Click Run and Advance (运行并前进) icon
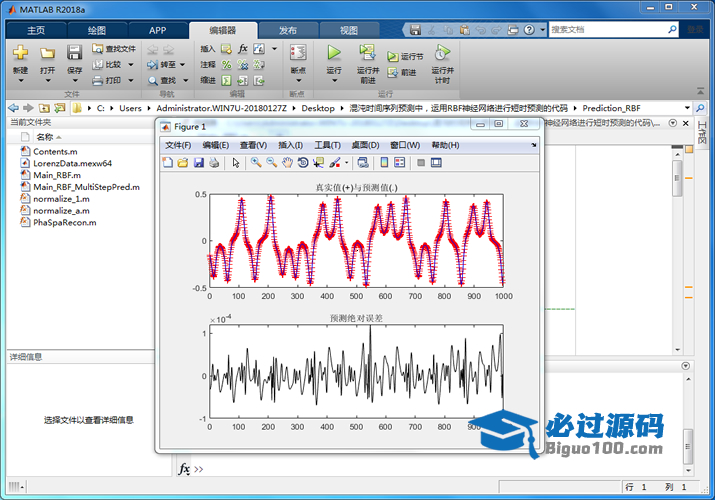The height and width of the screenshot is (500, 715). click(368, 53)
